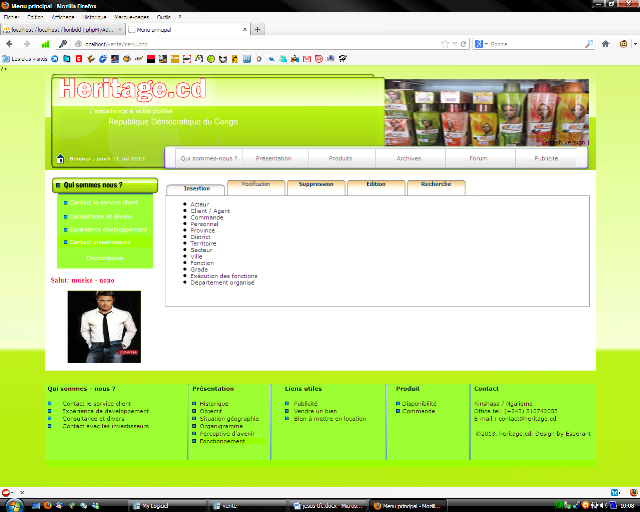Open the Présentation navigation item
The height and width of the screenshot is (512, 640).
click(x=273, y=158)
